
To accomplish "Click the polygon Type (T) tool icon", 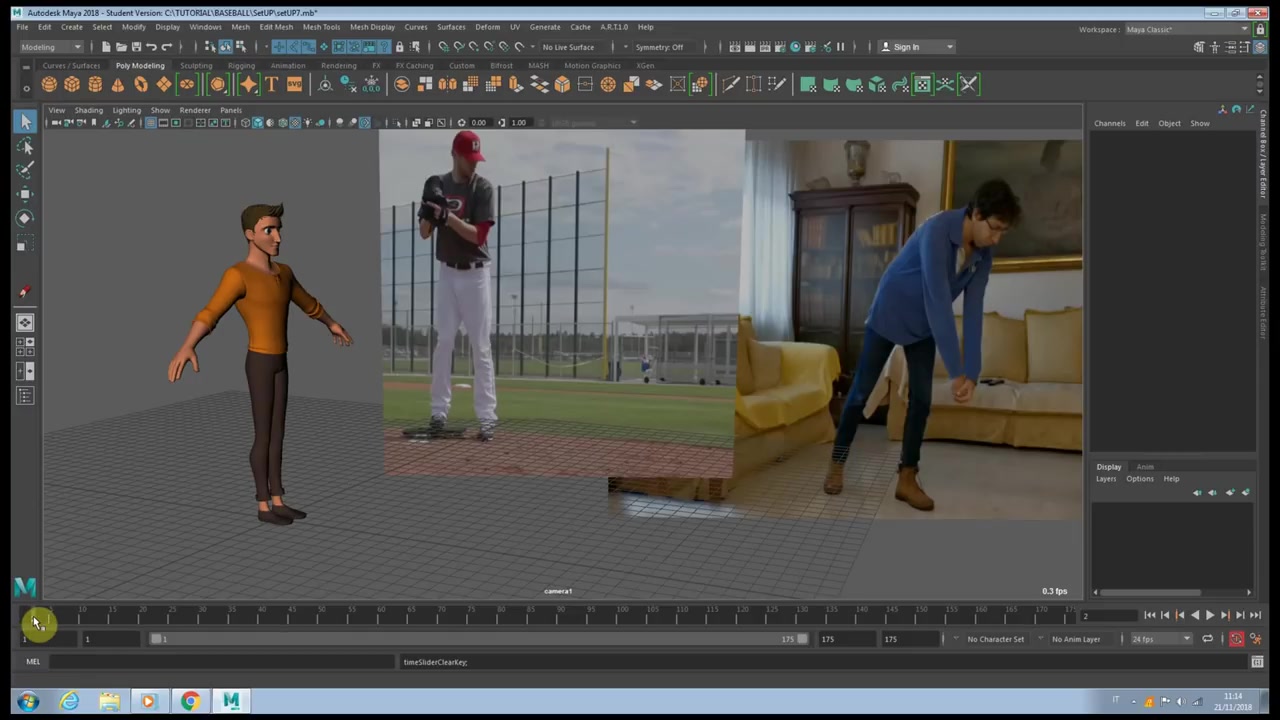I will [x=271, y=85].
